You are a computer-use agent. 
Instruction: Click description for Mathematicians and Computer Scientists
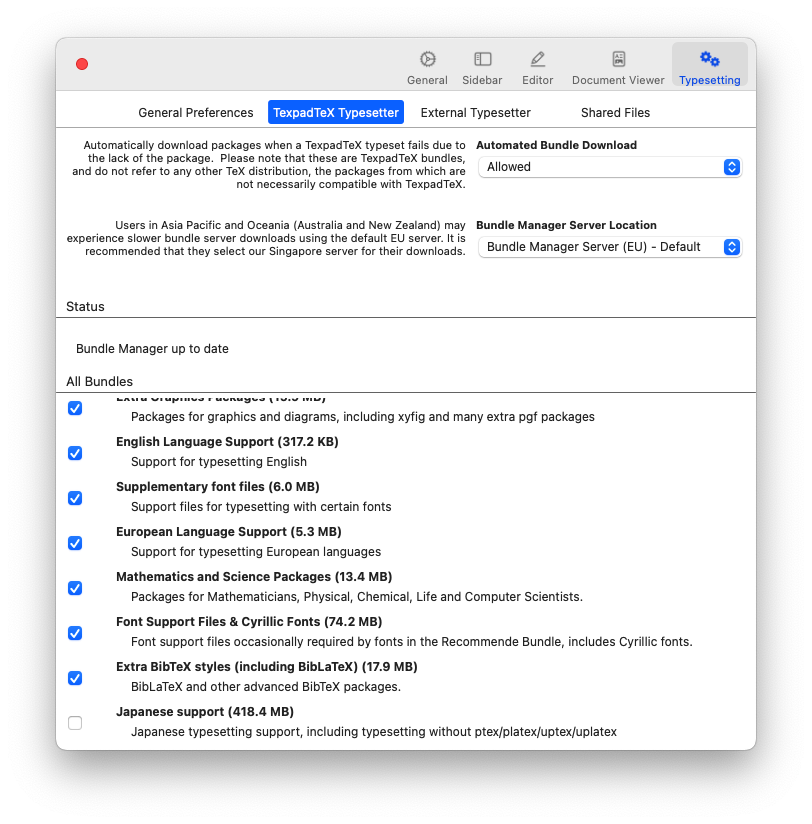click(357, 596)
